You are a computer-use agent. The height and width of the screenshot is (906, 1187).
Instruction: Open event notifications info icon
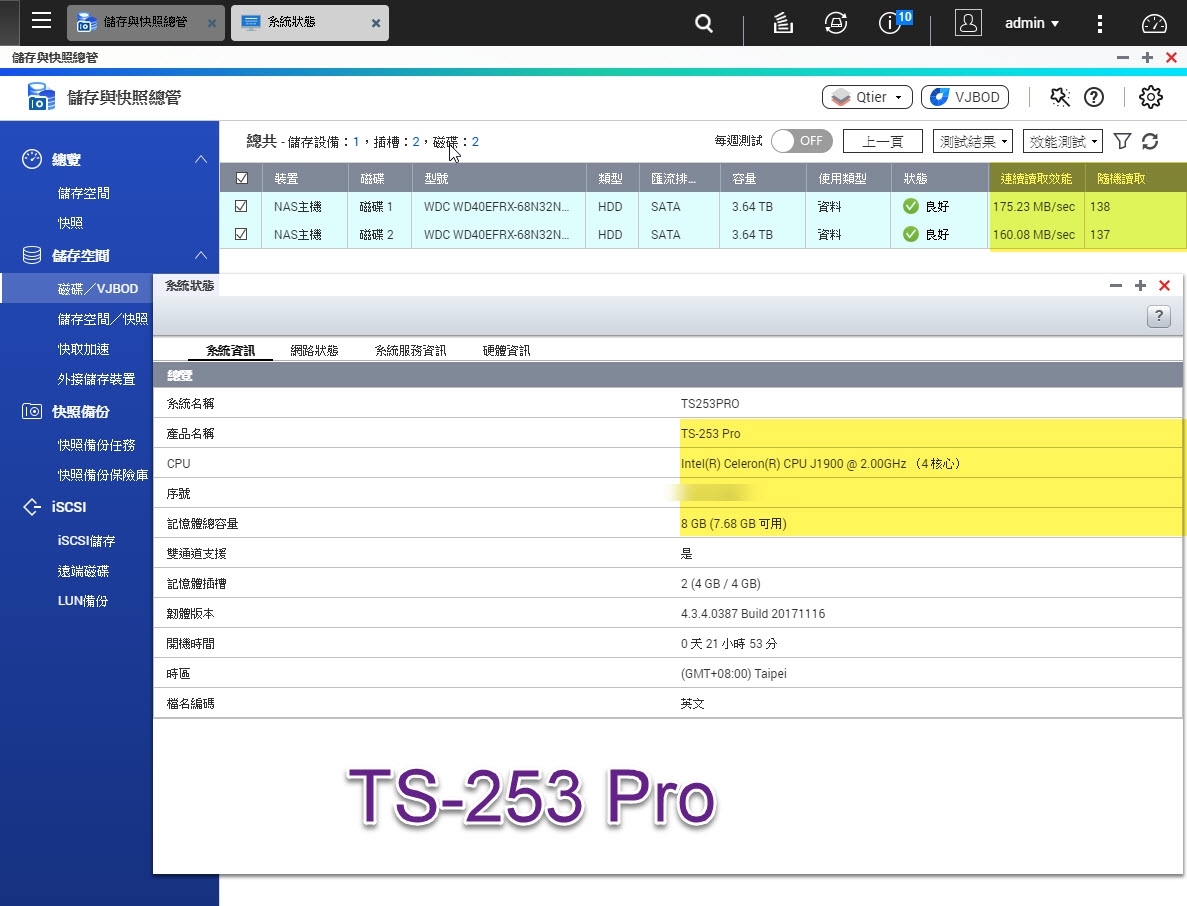[889, 23]
